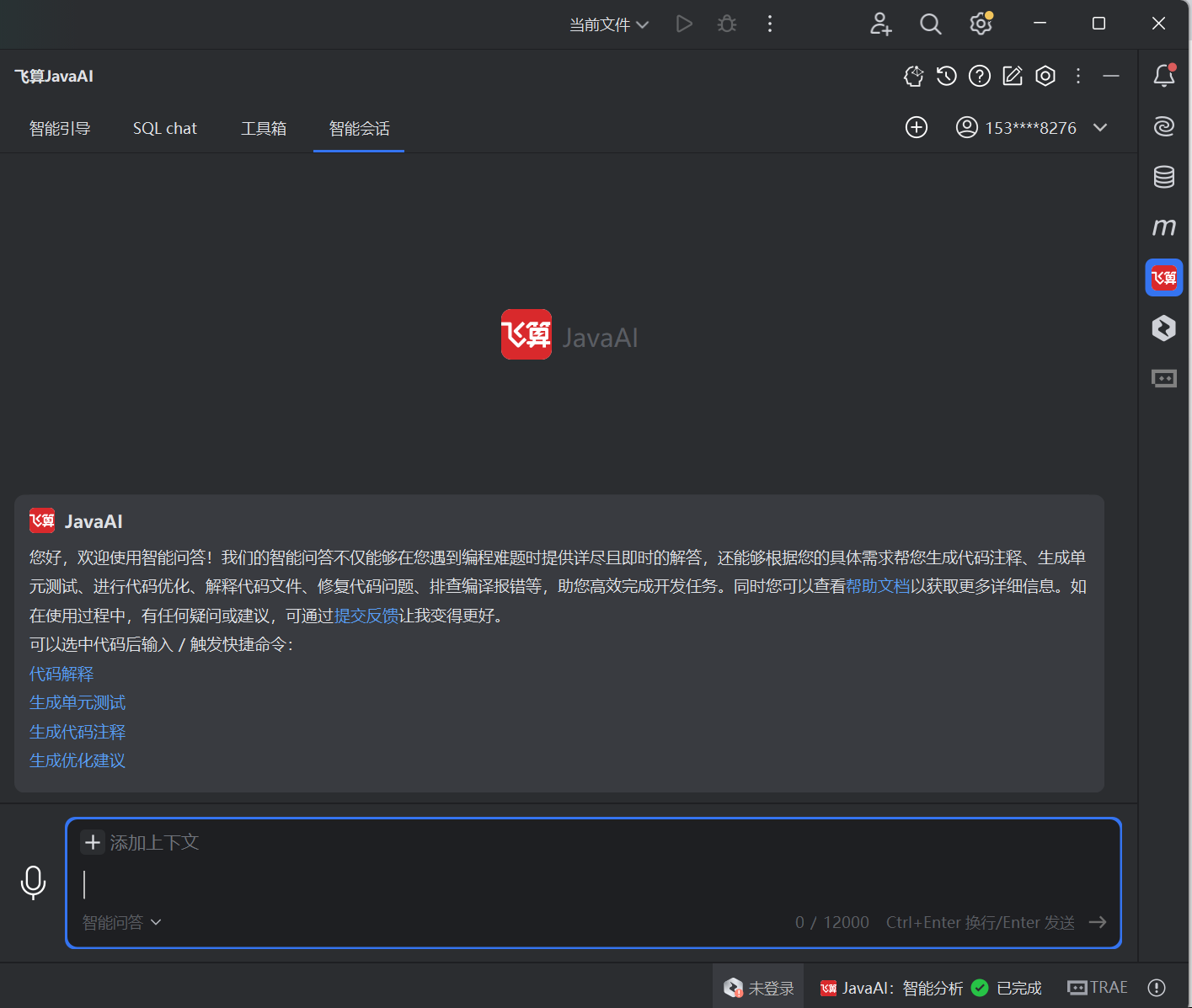Click the add user collaboration icon
1192x1008 pixels.
pos(880,24)
